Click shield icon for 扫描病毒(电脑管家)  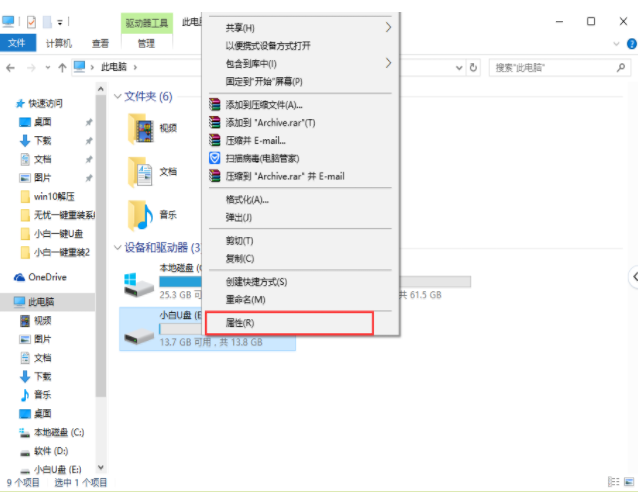pos(214,158)
